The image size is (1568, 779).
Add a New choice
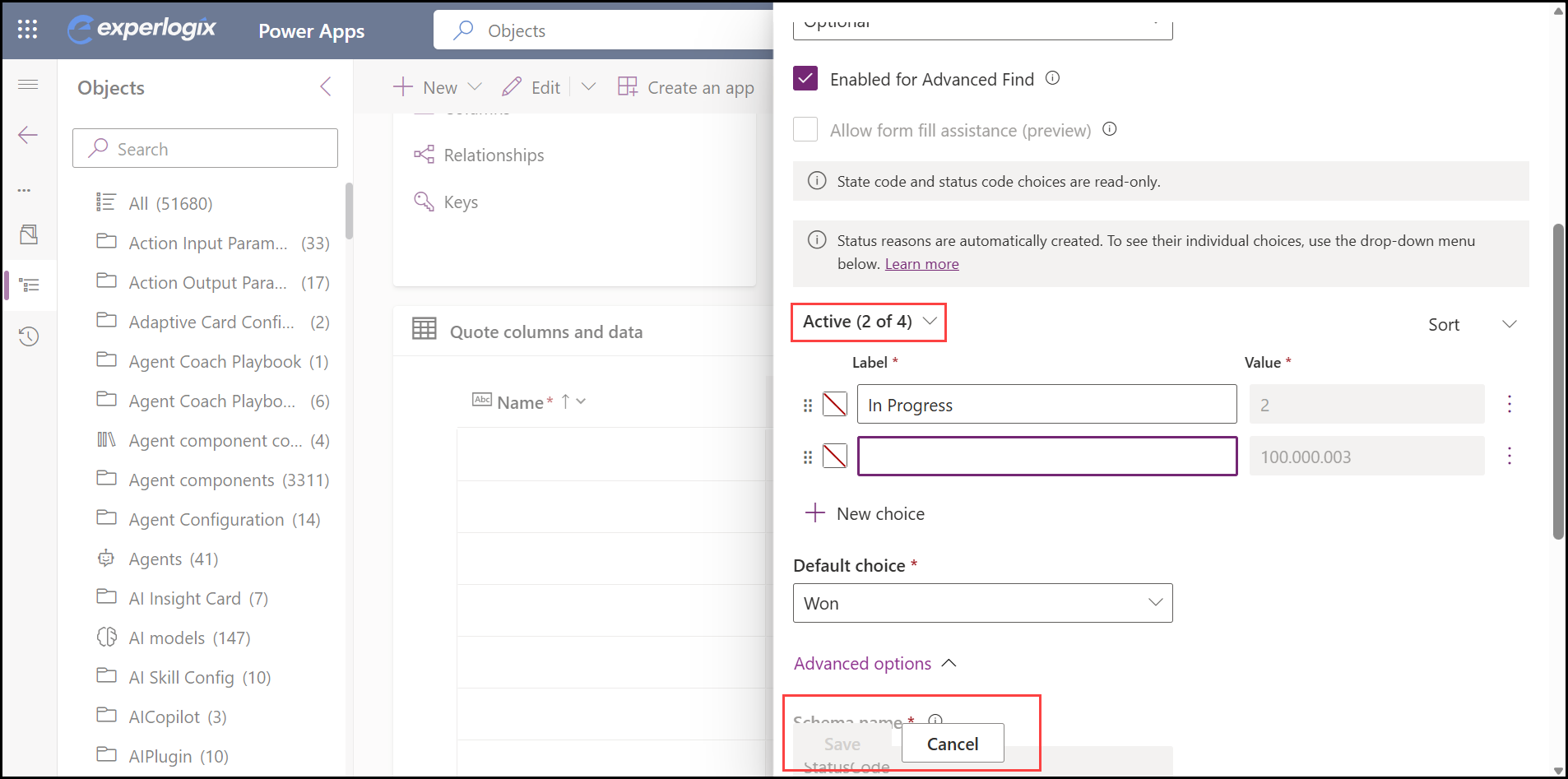pyautogui.click(x=865, y=513)
